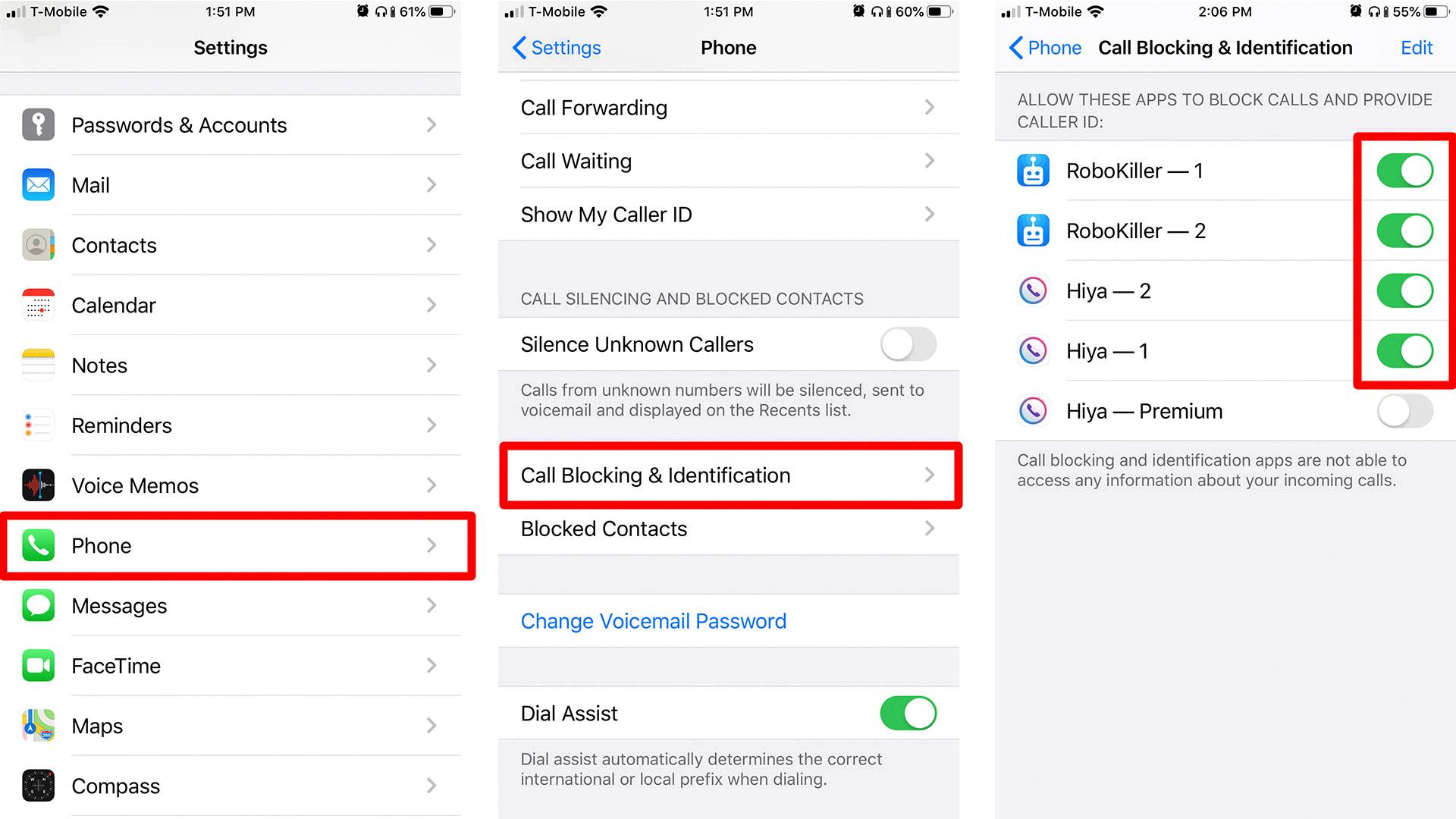Open the Maps settings section
The height and width of the screenshot is (819, 1456).
(x=229, y=725)
